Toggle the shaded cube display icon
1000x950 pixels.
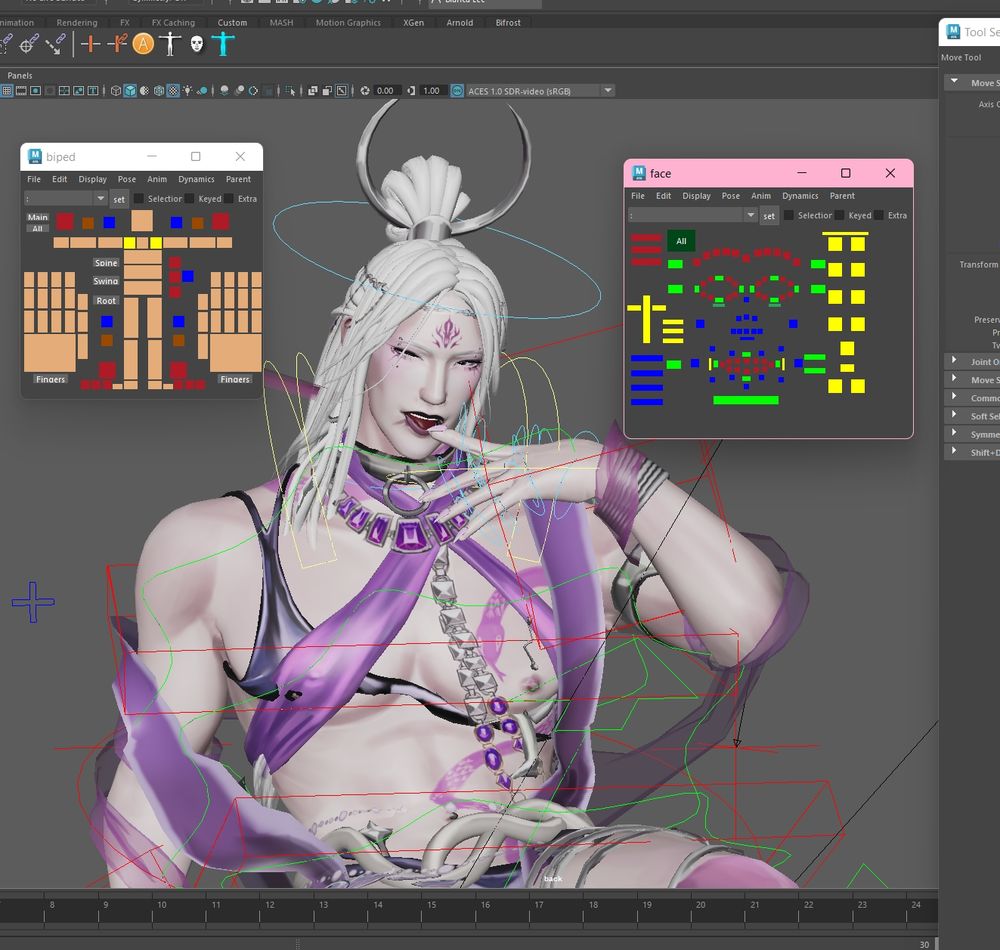pyautogui.click(x=129, y=90)
